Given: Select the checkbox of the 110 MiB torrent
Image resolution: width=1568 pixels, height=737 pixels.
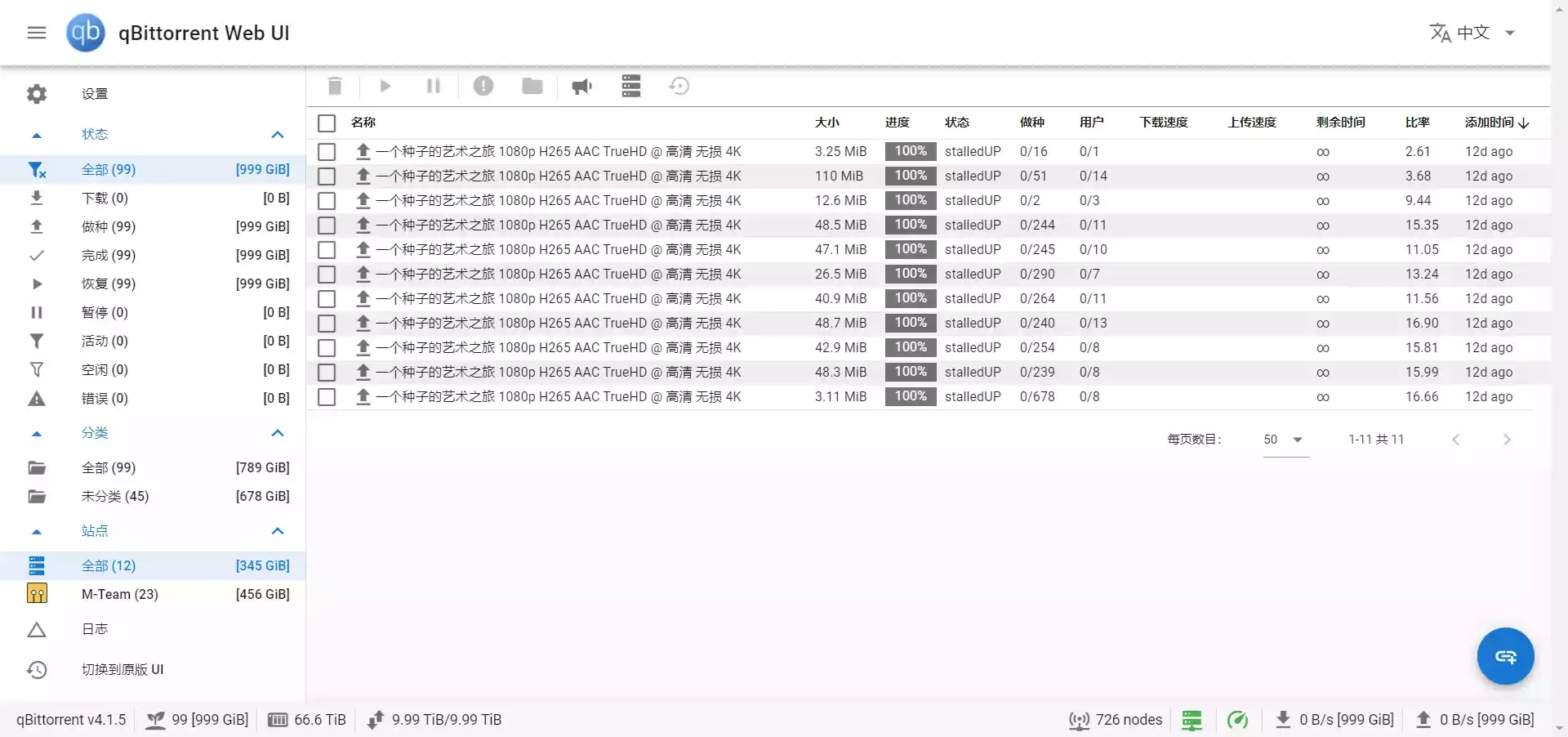Looking at the screenshot, I should 327,176.
